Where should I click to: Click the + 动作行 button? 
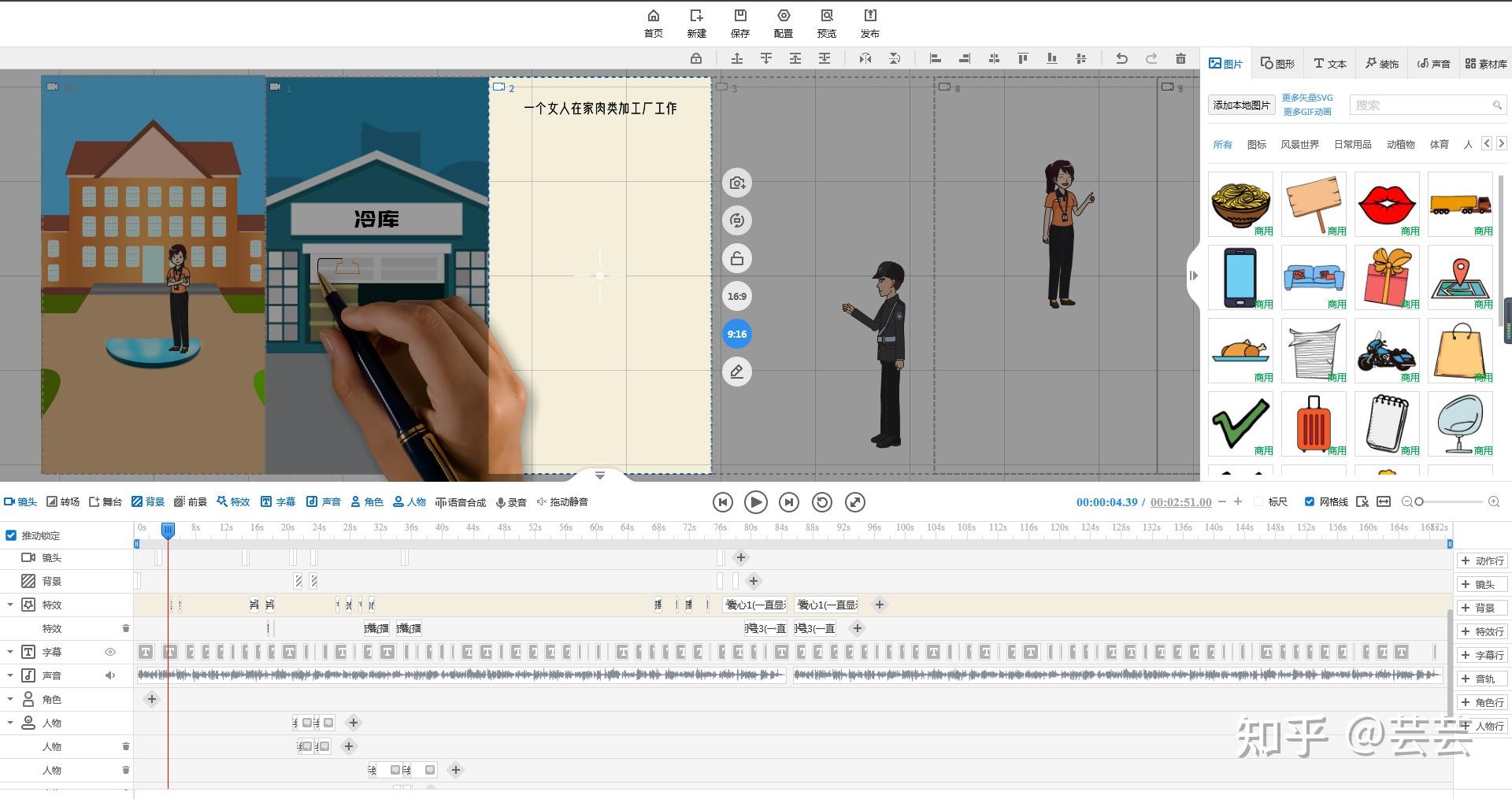(1482, 560)
